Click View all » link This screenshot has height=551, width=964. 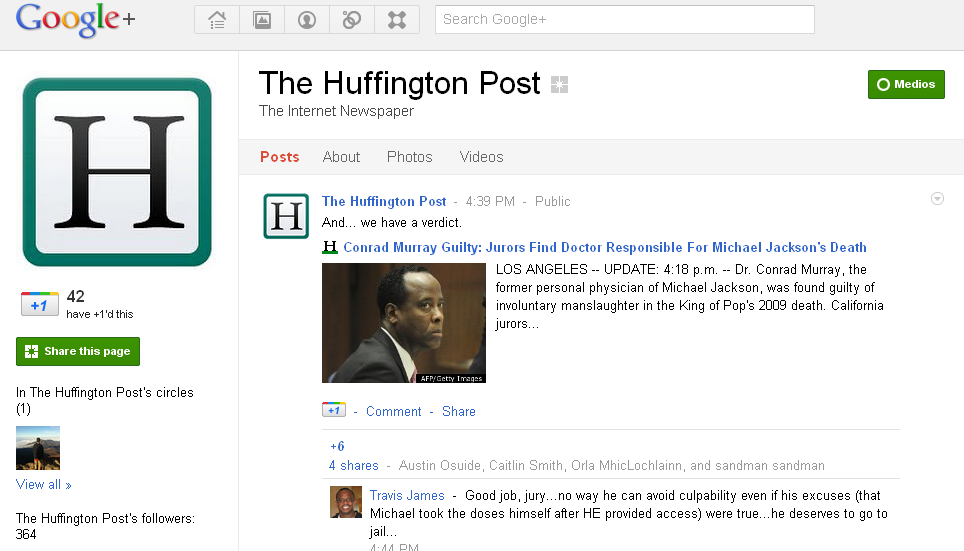(x=44, y=485)
